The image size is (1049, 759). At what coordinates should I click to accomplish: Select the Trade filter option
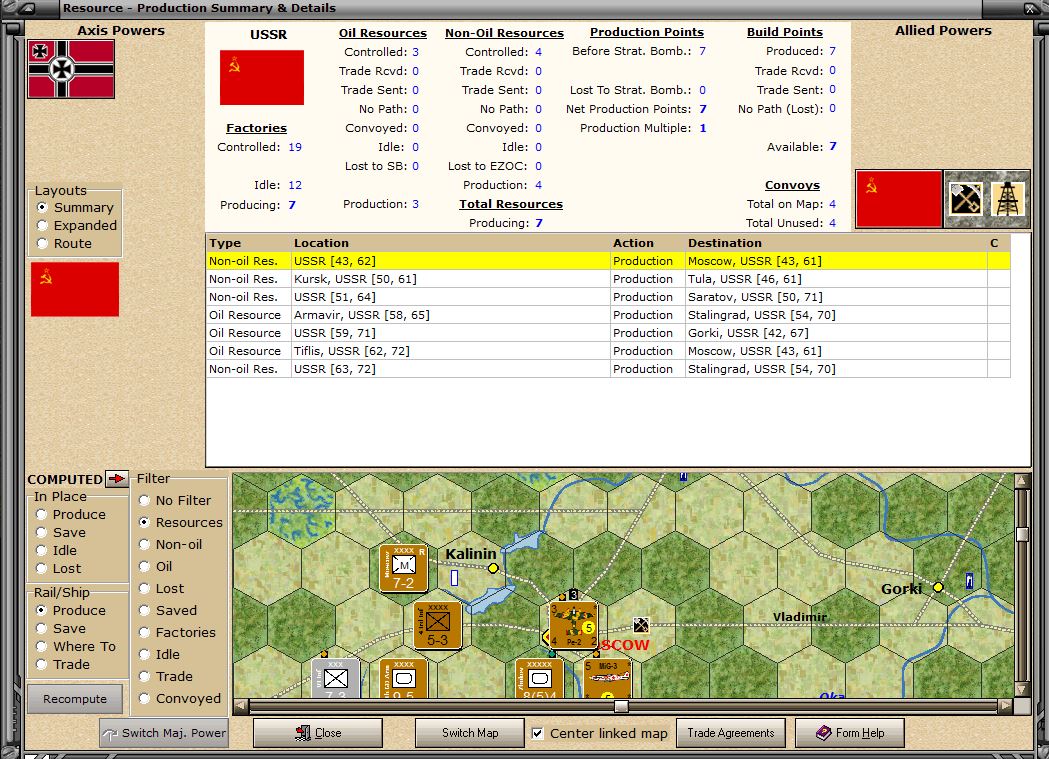tap(165, 676)
